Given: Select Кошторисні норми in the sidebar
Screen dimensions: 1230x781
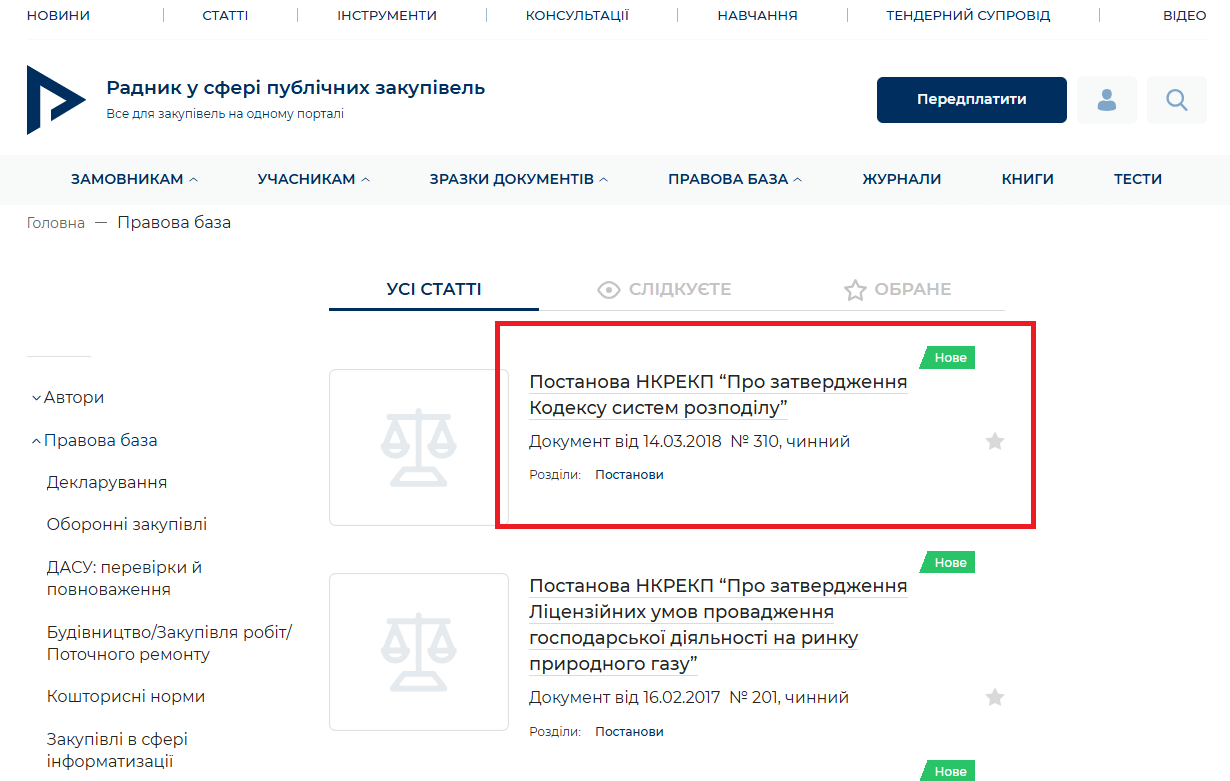Looking at the screenshot, I should pyautogui.click(x=126, y=696).
